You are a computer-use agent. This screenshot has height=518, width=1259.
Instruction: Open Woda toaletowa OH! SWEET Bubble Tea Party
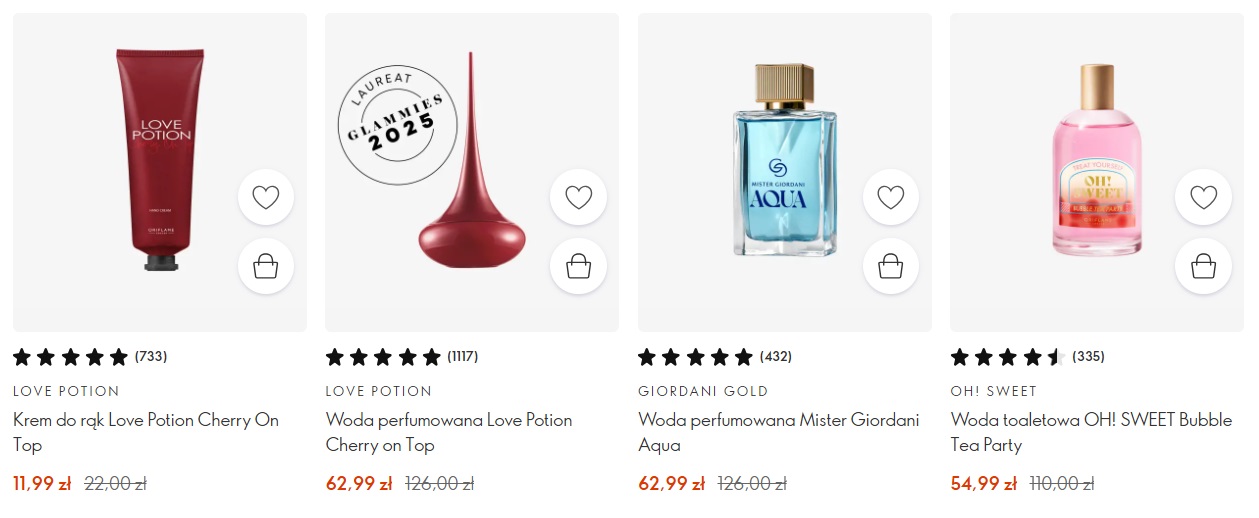1091,432
